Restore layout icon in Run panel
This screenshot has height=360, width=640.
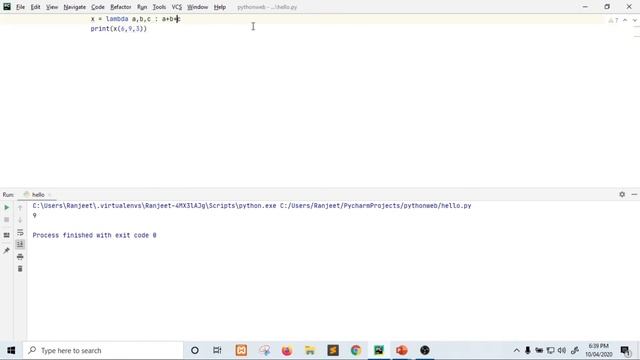pos(7,235)
